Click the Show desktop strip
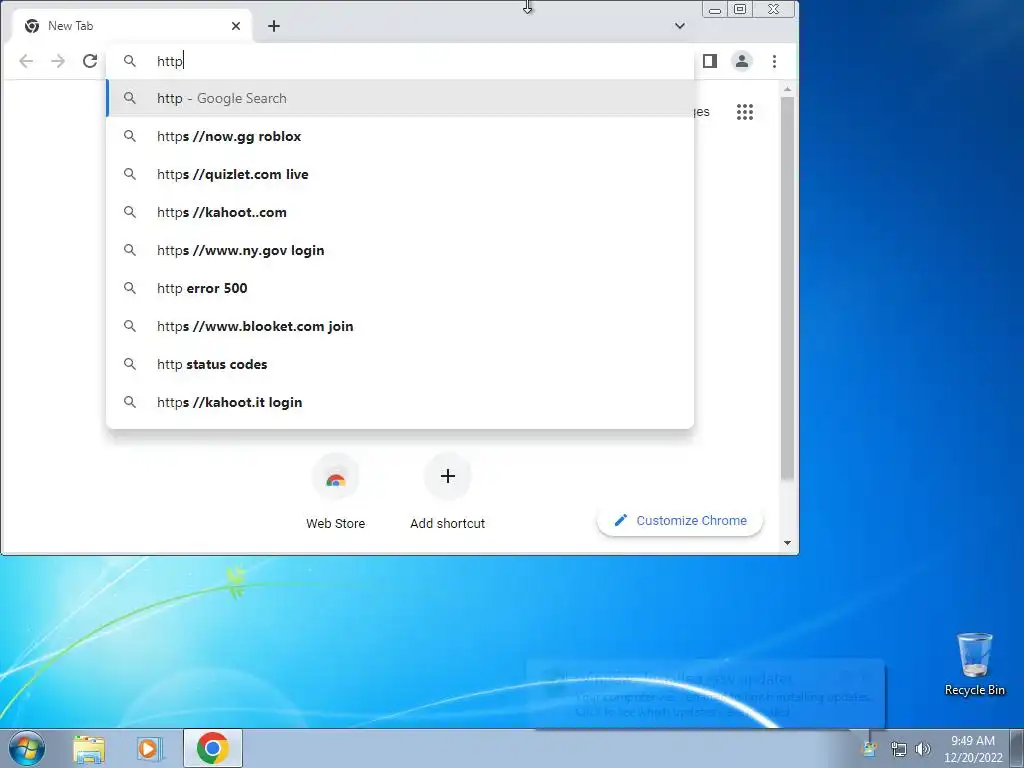This screenshot has height=768, width=1024. [x=1017, y=748]
